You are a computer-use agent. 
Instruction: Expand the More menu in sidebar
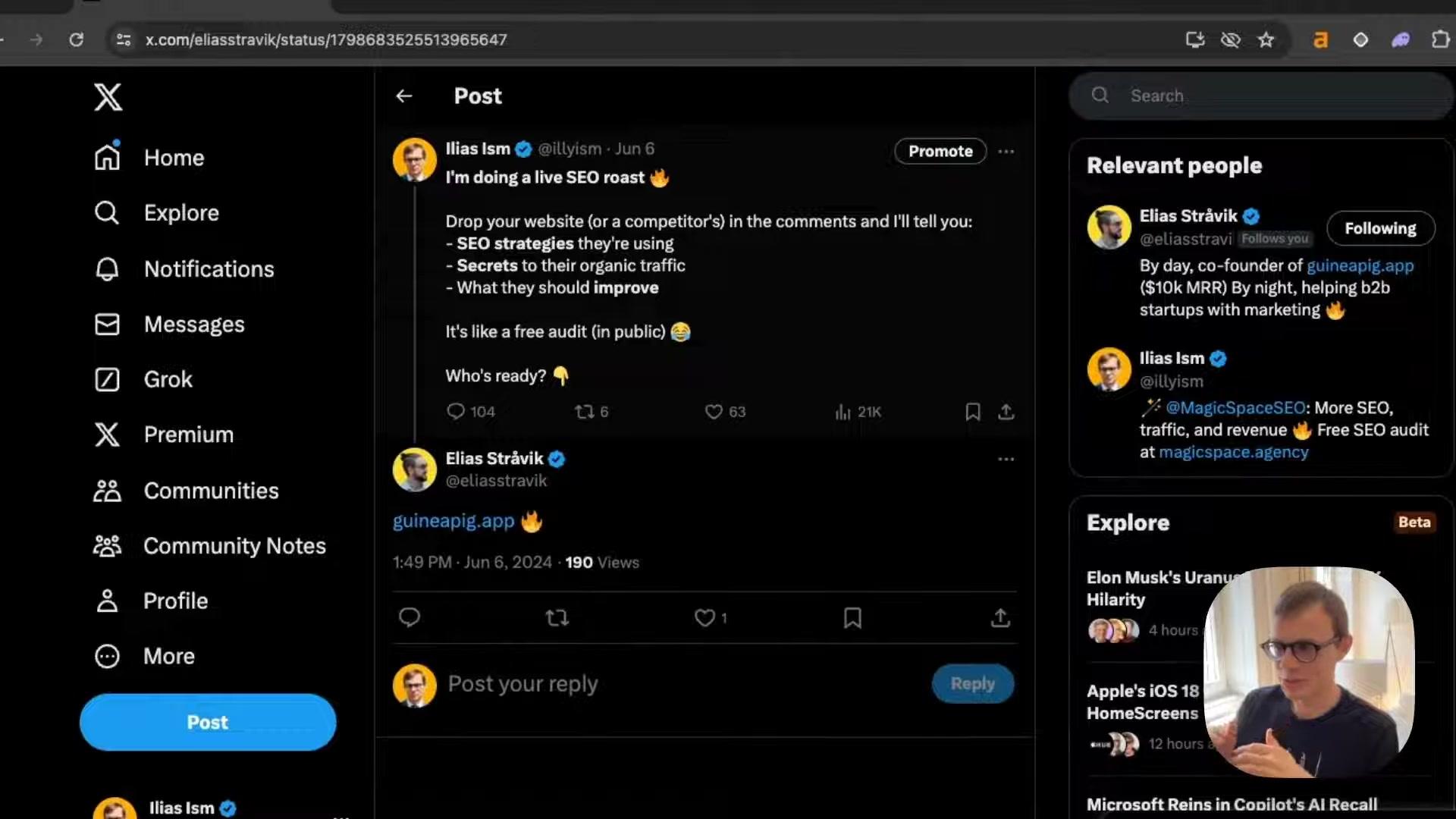(x=144, y=656)
